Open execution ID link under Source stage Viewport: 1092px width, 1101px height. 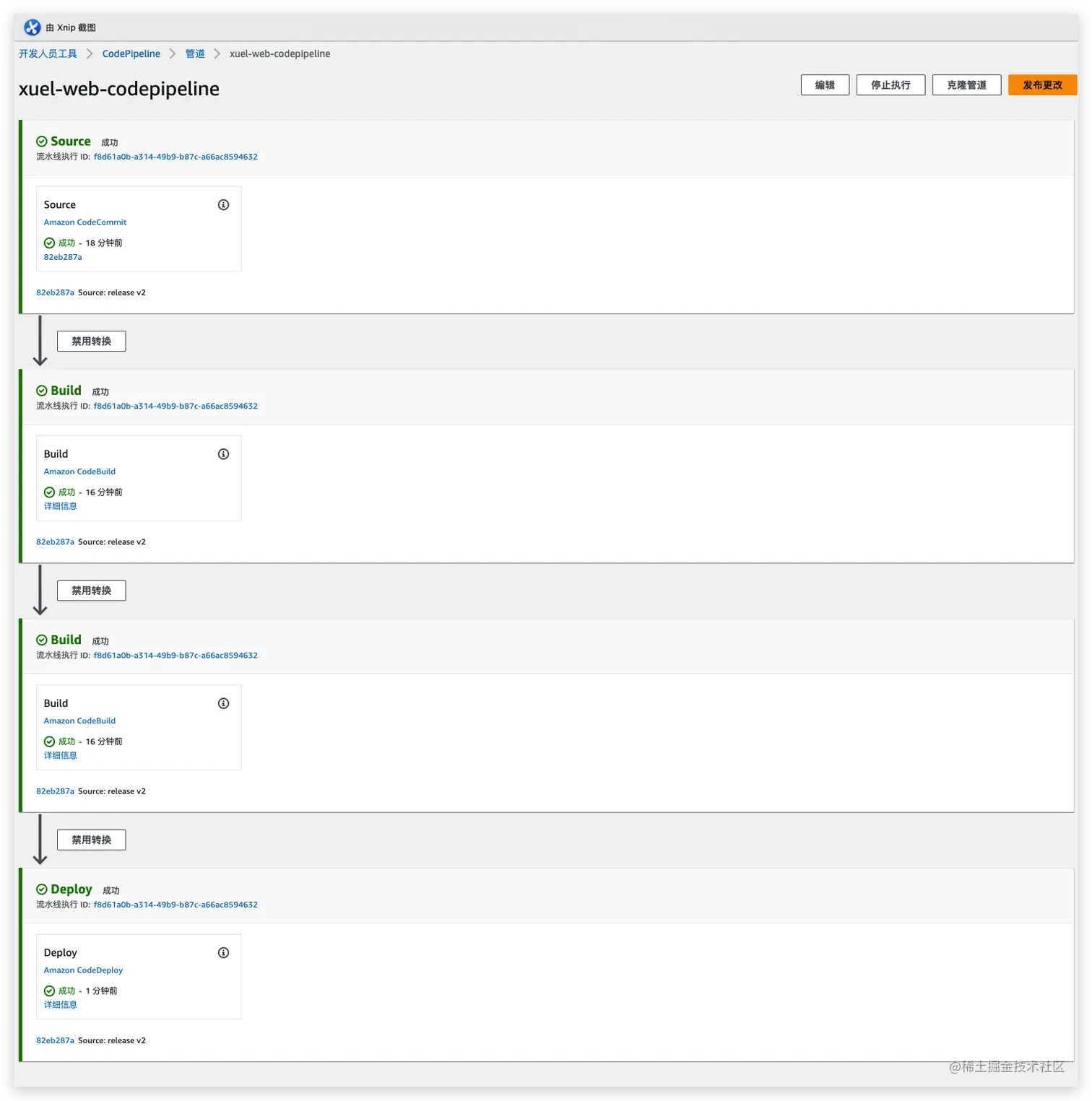point(175,157)
